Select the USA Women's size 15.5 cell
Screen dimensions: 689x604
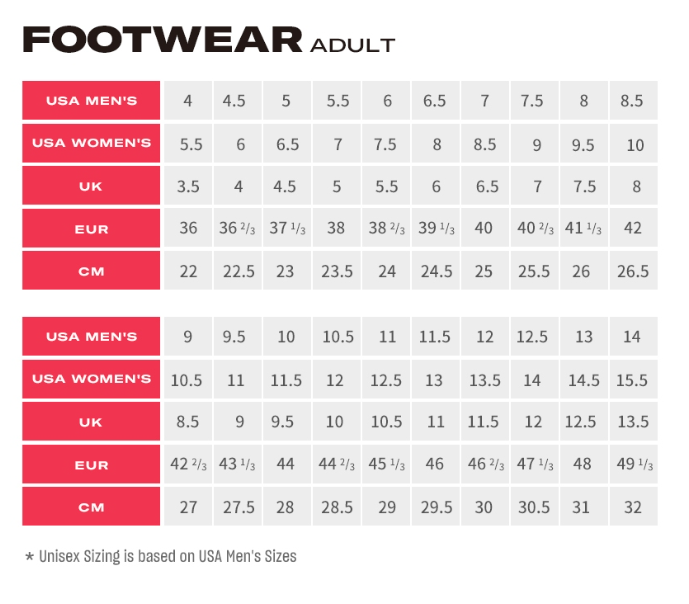pyautogui.click(x=633, y=380)
